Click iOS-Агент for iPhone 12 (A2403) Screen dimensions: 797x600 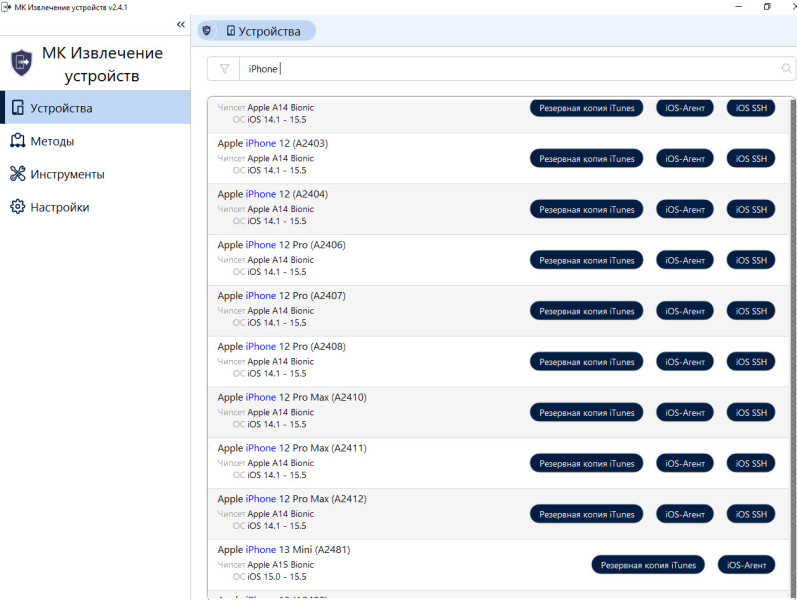point(685,159)
